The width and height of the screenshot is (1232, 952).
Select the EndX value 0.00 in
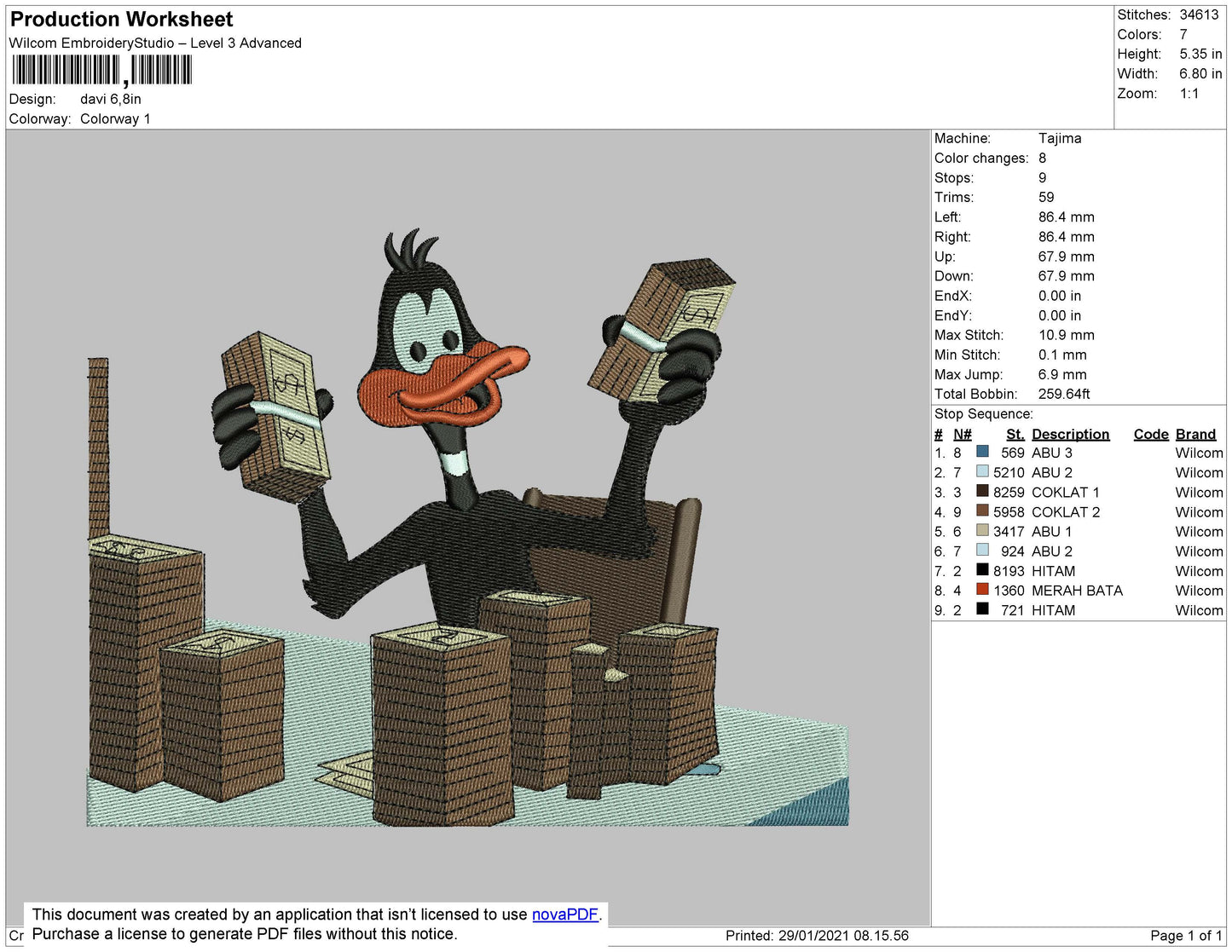(x=1060, y=296)
